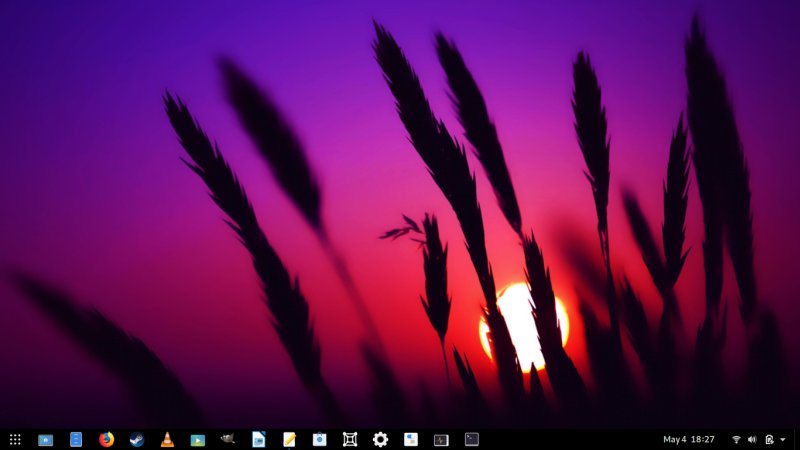
Task: Start VLC media player
Action: click(167, 439)
